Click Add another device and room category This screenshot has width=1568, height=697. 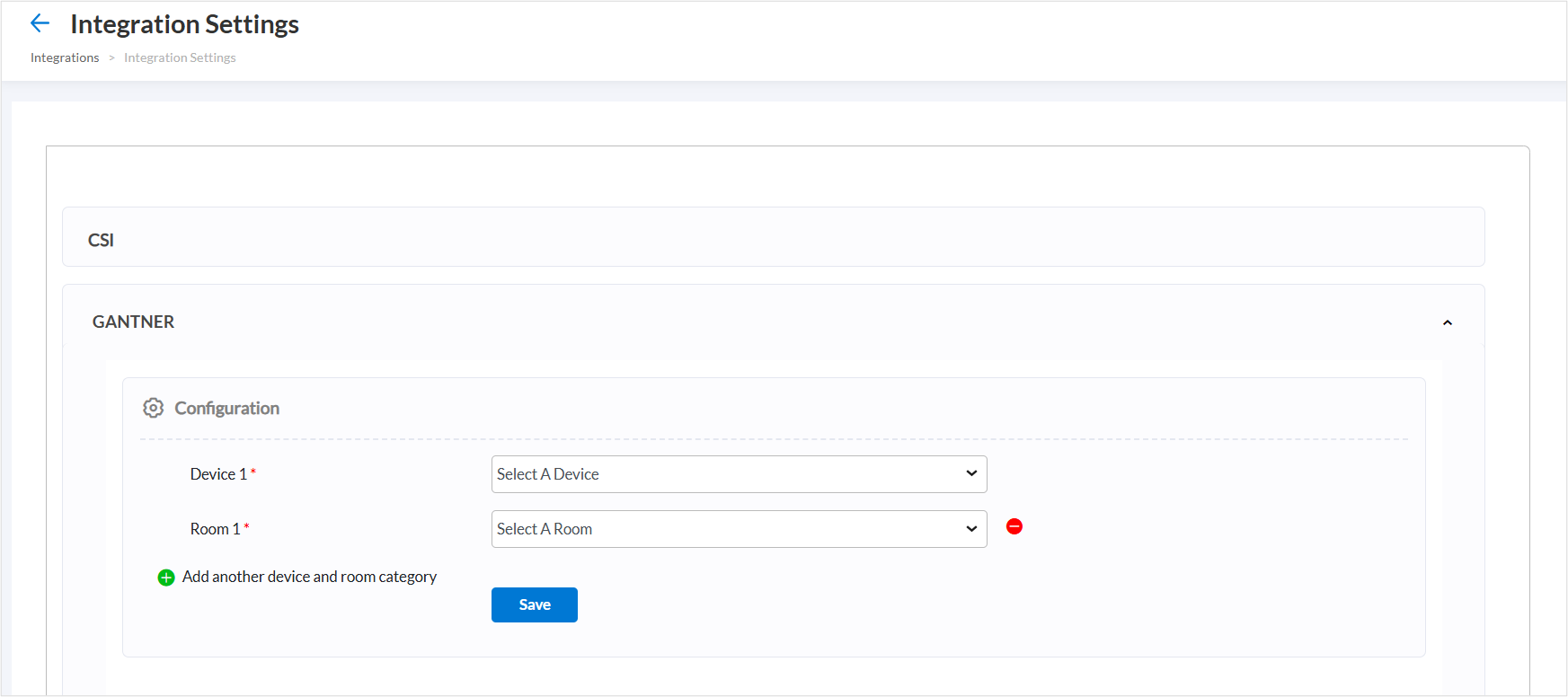pyautogui.click(x=309, y=577)
